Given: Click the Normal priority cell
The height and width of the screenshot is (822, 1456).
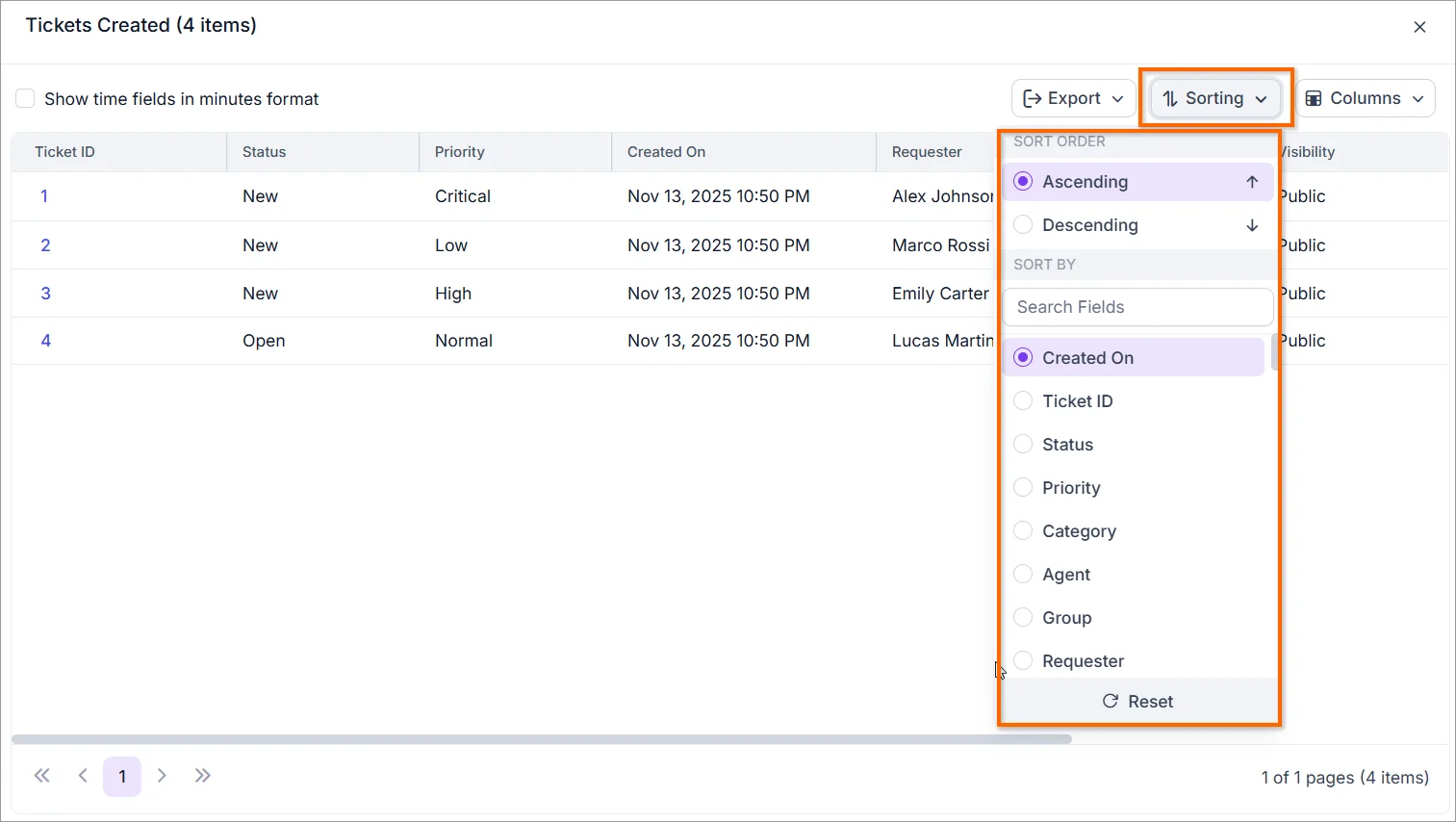Looking at the screenshot, I should pos(464,341).
